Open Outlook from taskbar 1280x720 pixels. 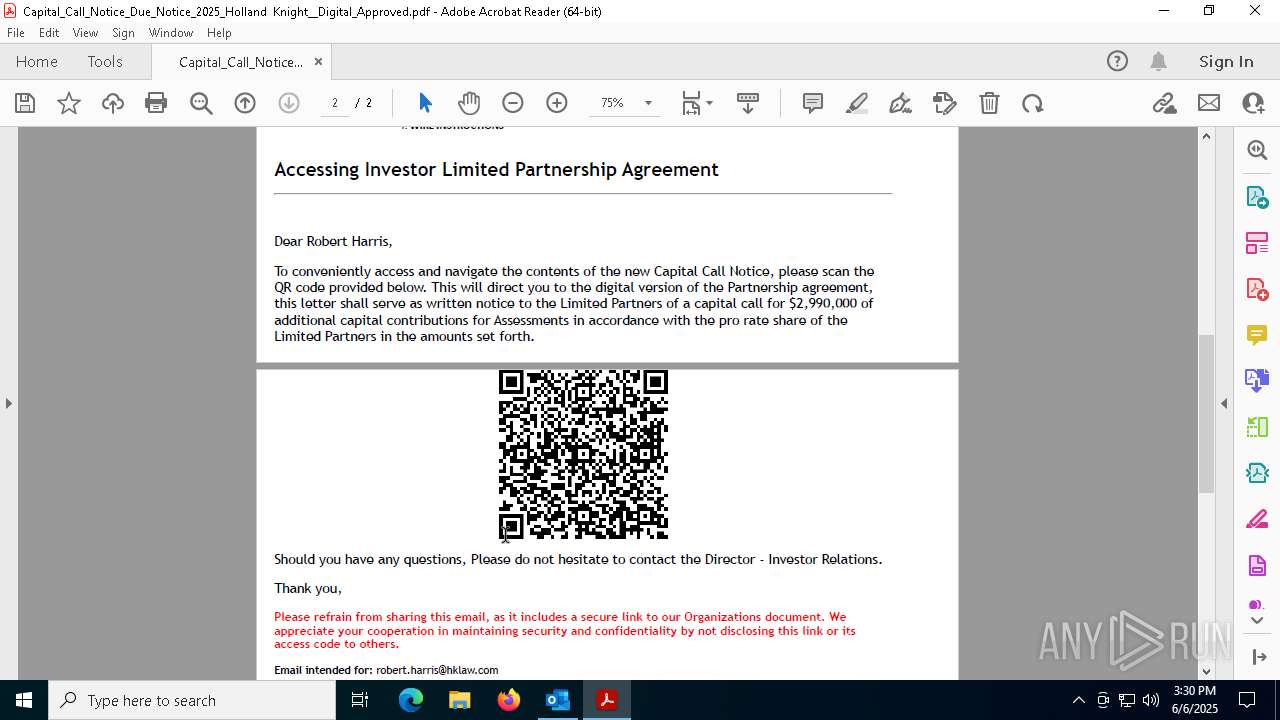coord(558,700)
